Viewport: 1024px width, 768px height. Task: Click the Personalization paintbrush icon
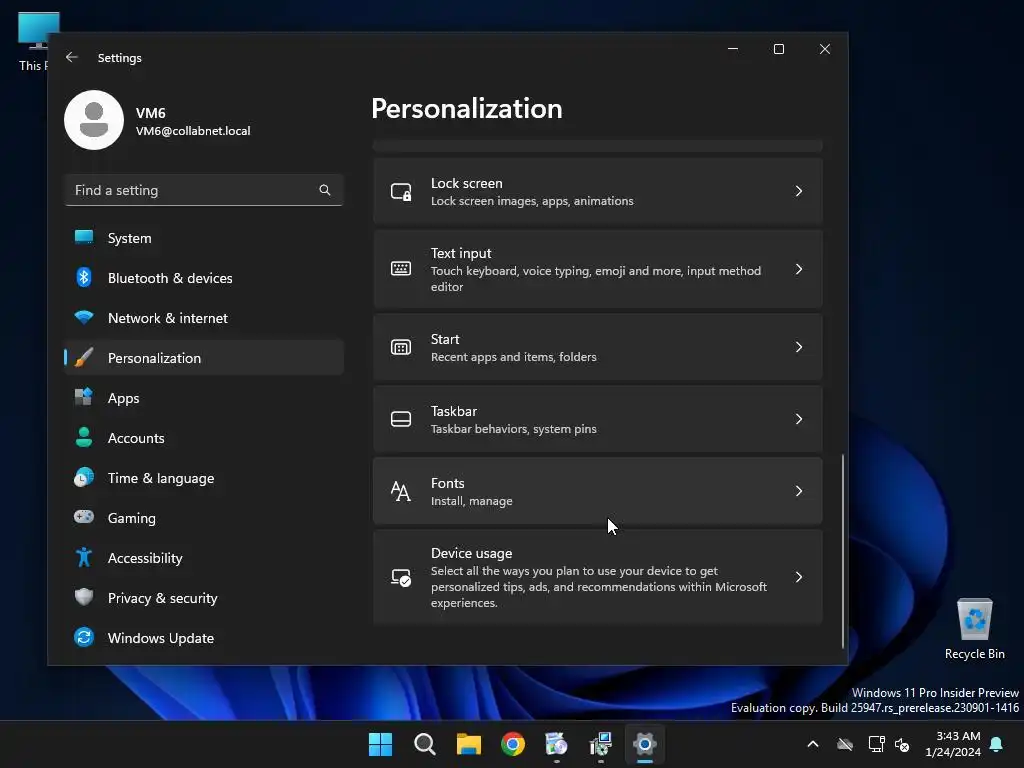coord(84,357)
